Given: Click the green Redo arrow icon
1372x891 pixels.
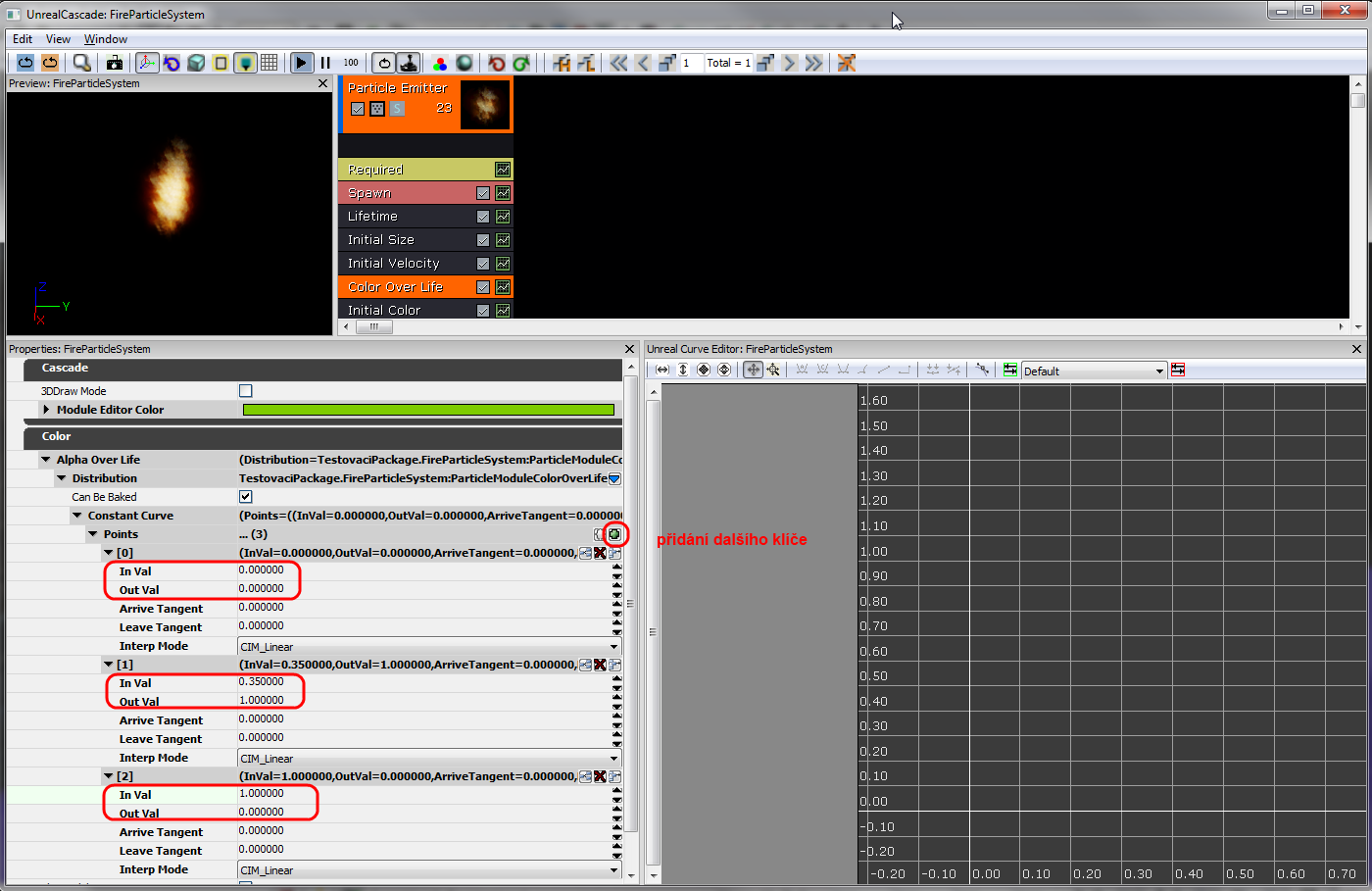Looking at the screenshot, I should click(521, 63).
